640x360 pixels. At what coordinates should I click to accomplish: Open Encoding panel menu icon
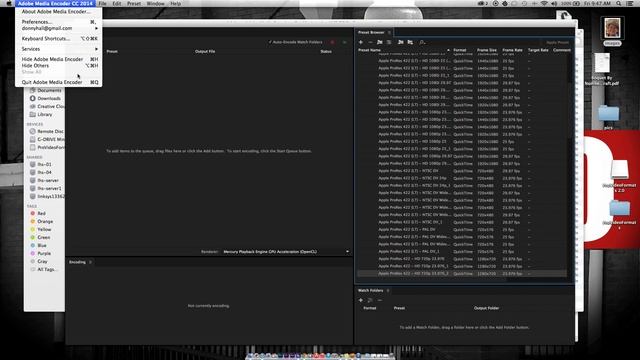(91, 262)
